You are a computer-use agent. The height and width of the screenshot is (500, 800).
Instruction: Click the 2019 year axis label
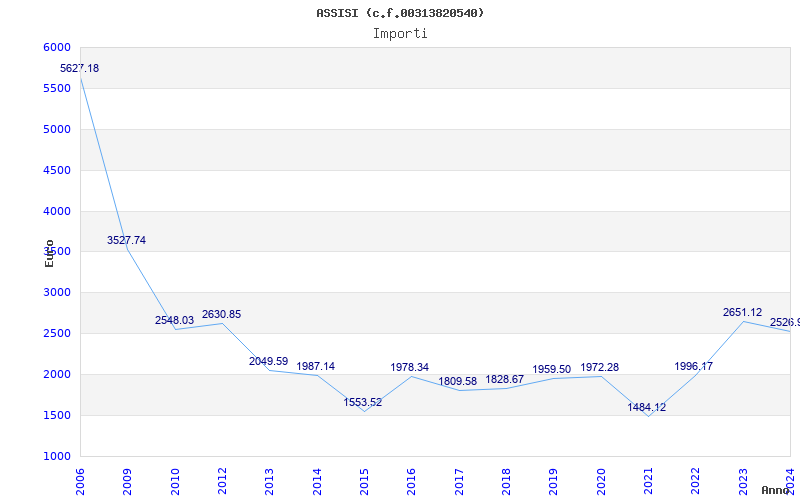click(554, 482)
